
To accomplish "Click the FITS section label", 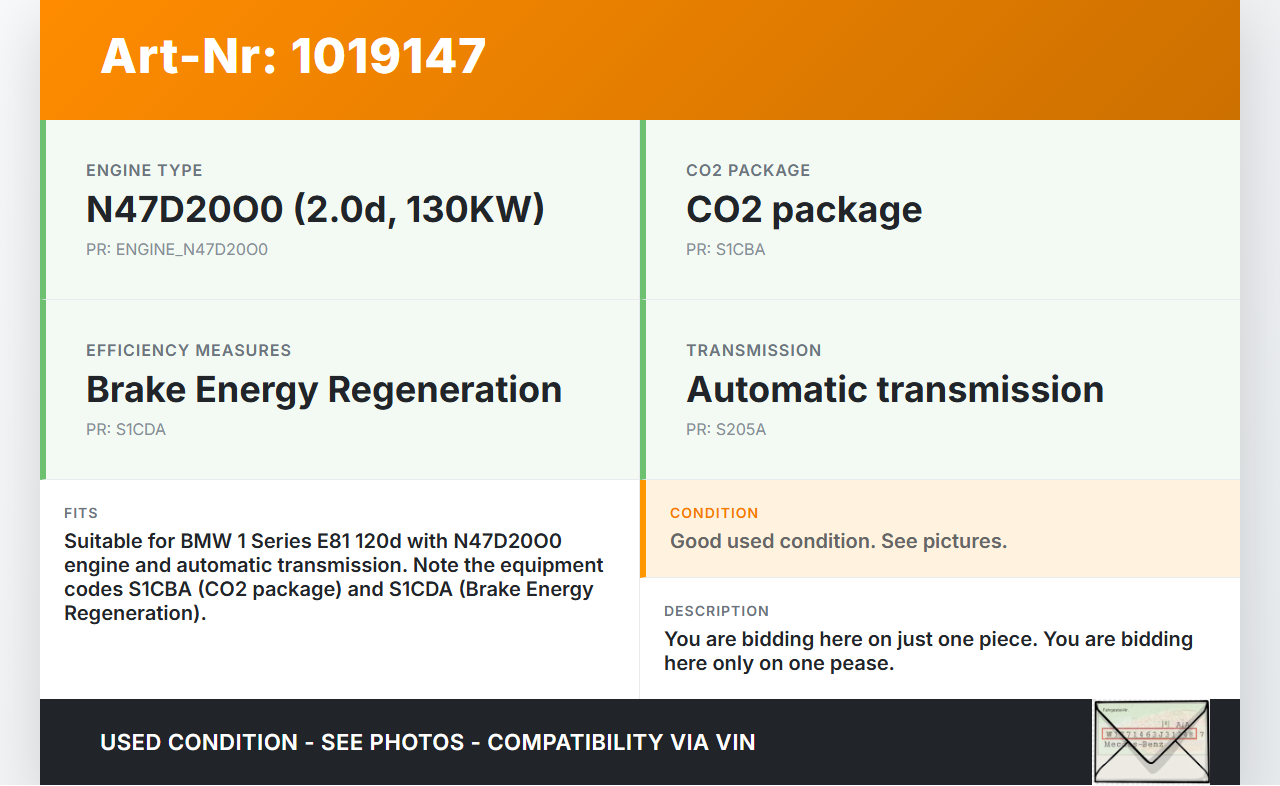I will (x=81, y=513).
